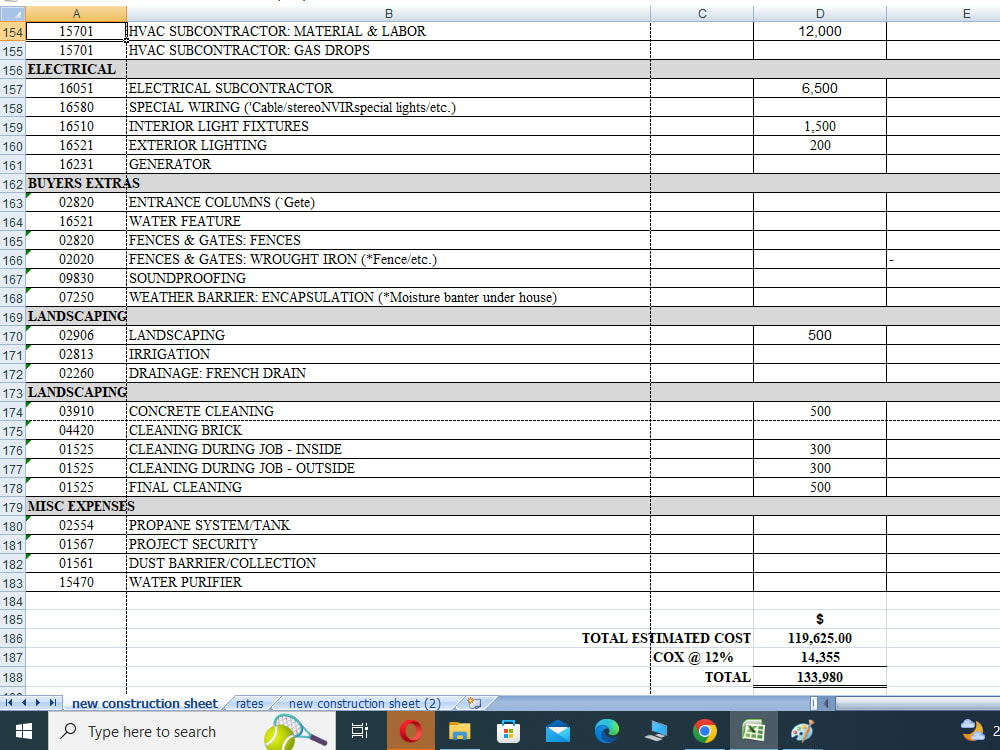Click the "SOUNDPROOFING" cell
Viewport: 1000px width, 750px height.
388,278
